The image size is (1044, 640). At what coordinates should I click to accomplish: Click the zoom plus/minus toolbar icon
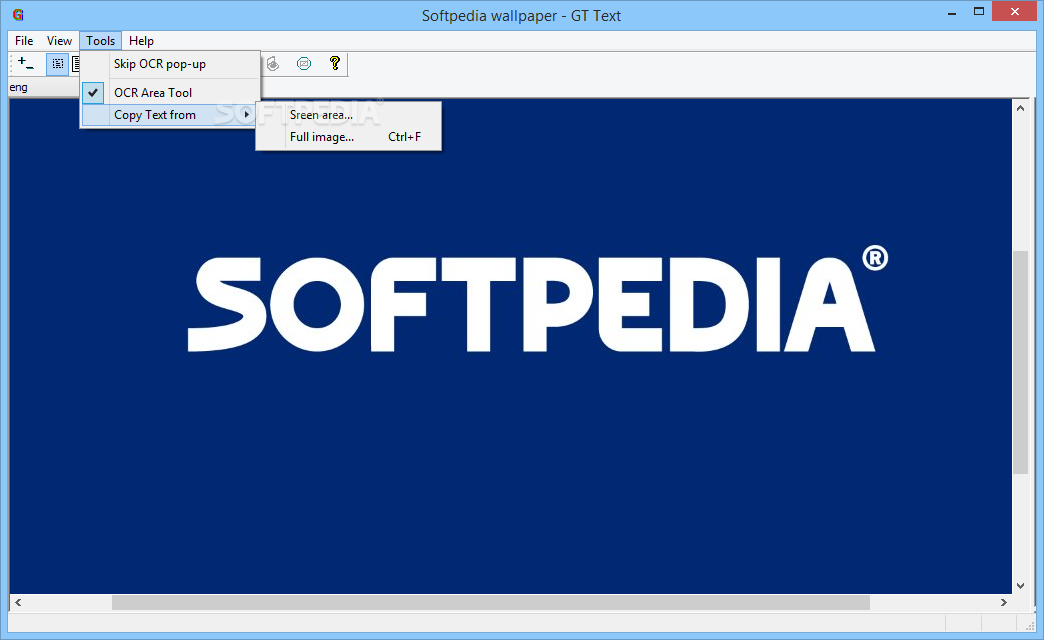click(x=26, y=64)
